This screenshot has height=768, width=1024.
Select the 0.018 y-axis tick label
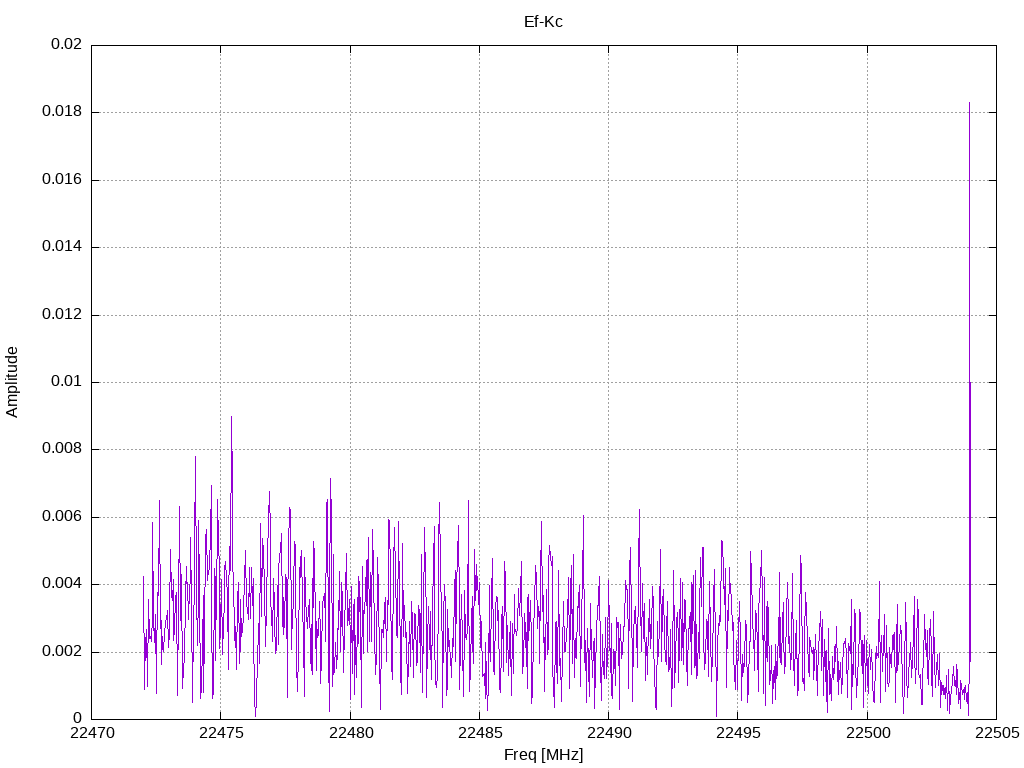tap(61, 112)
